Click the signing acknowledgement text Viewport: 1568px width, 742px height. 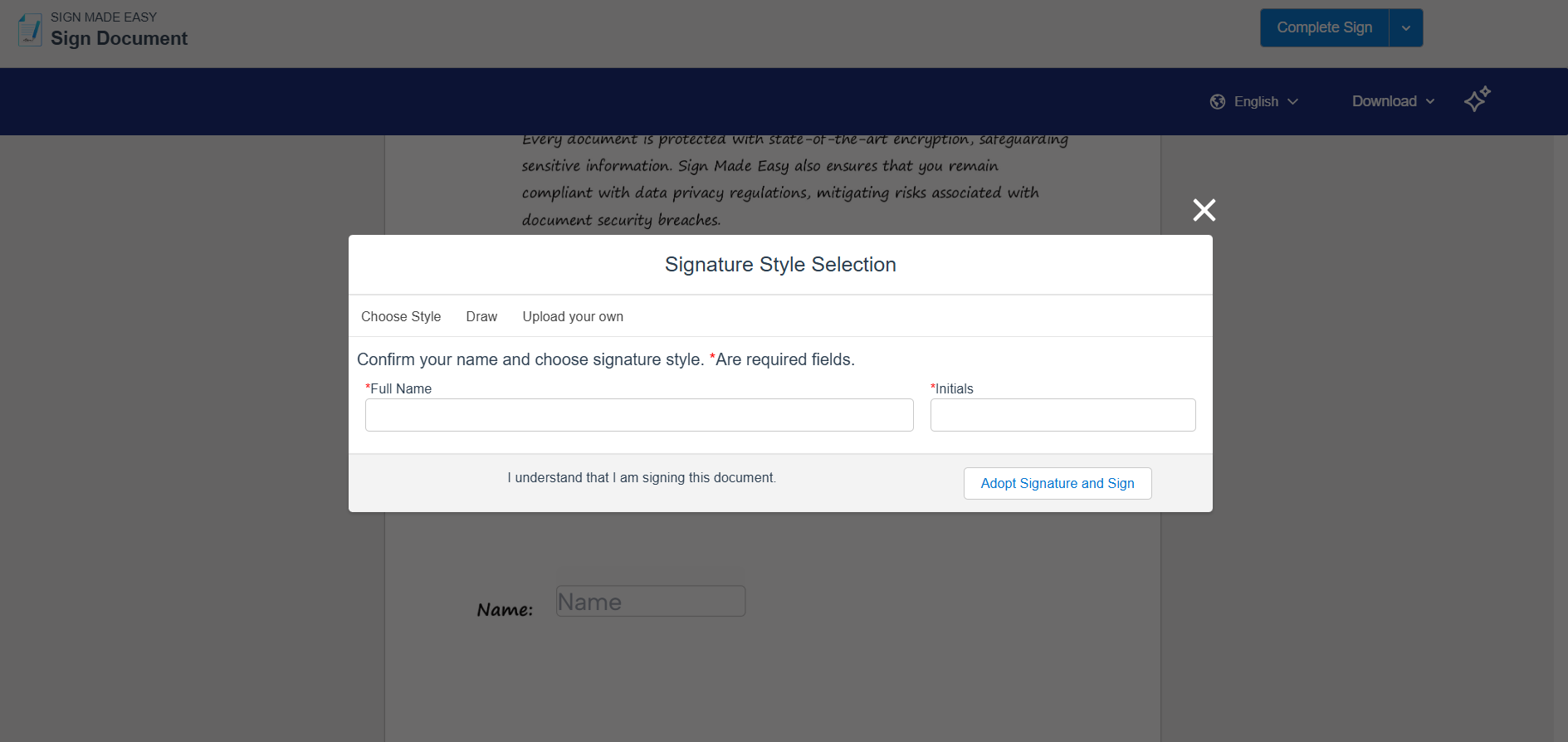pos(642,477)
